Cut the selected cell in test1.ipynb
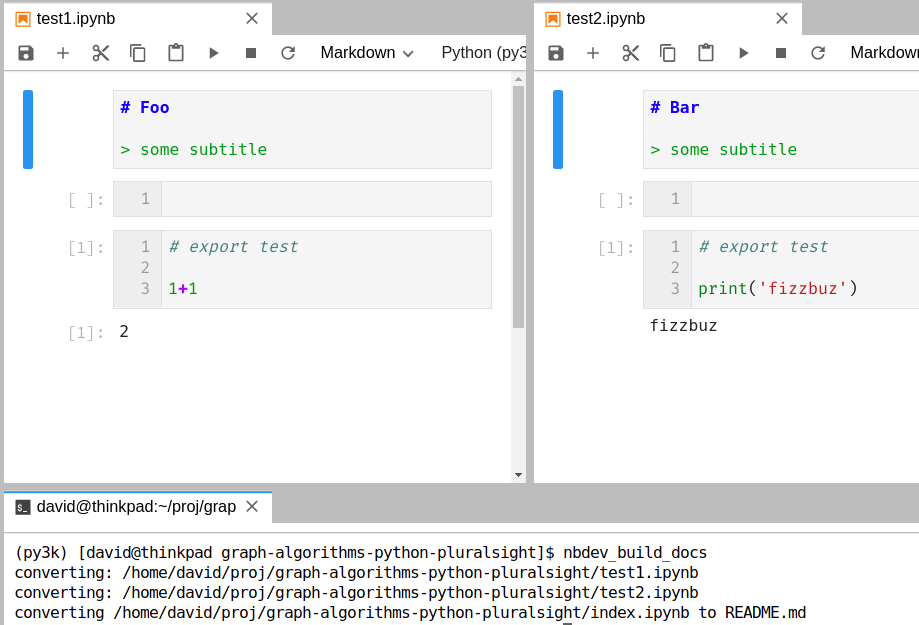The image size is (919, 625). 100,53
